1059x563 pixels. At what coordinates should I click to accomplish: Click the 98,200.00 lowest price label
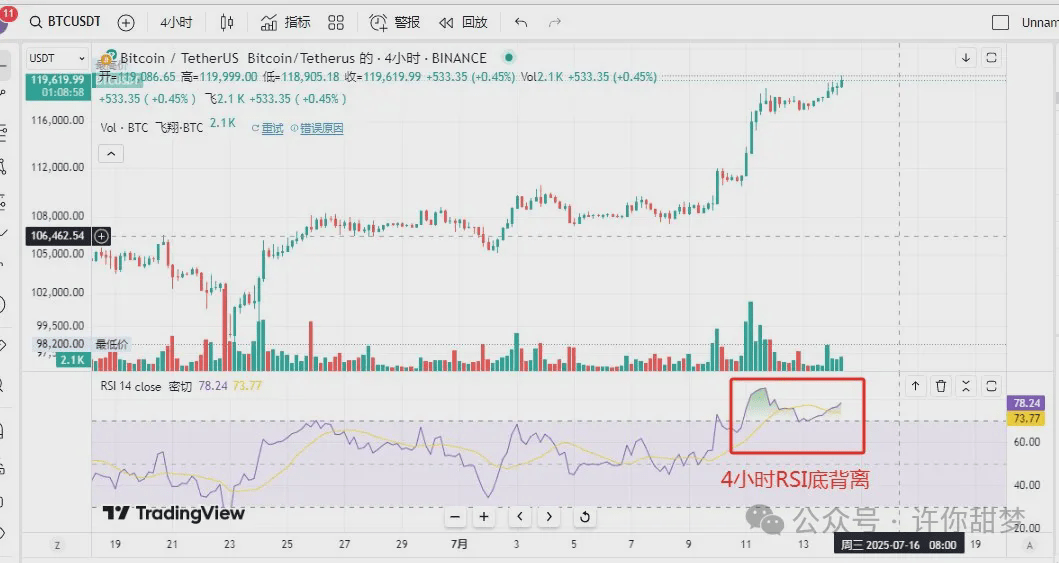click(x=60, y=344)
